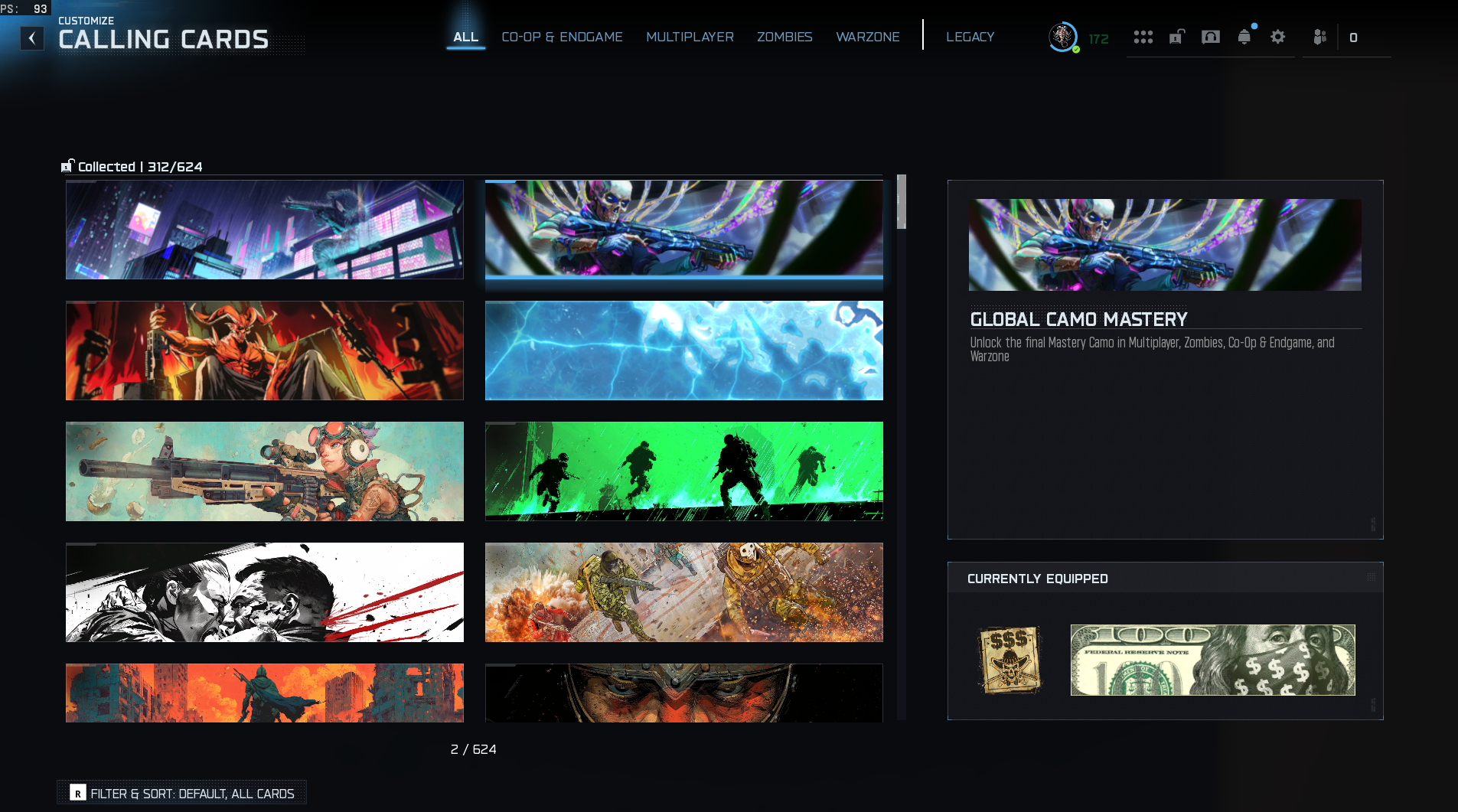Switch to the Multiplayer tab
Viewport: 1458px width, 812px height.
click(690, 37)
